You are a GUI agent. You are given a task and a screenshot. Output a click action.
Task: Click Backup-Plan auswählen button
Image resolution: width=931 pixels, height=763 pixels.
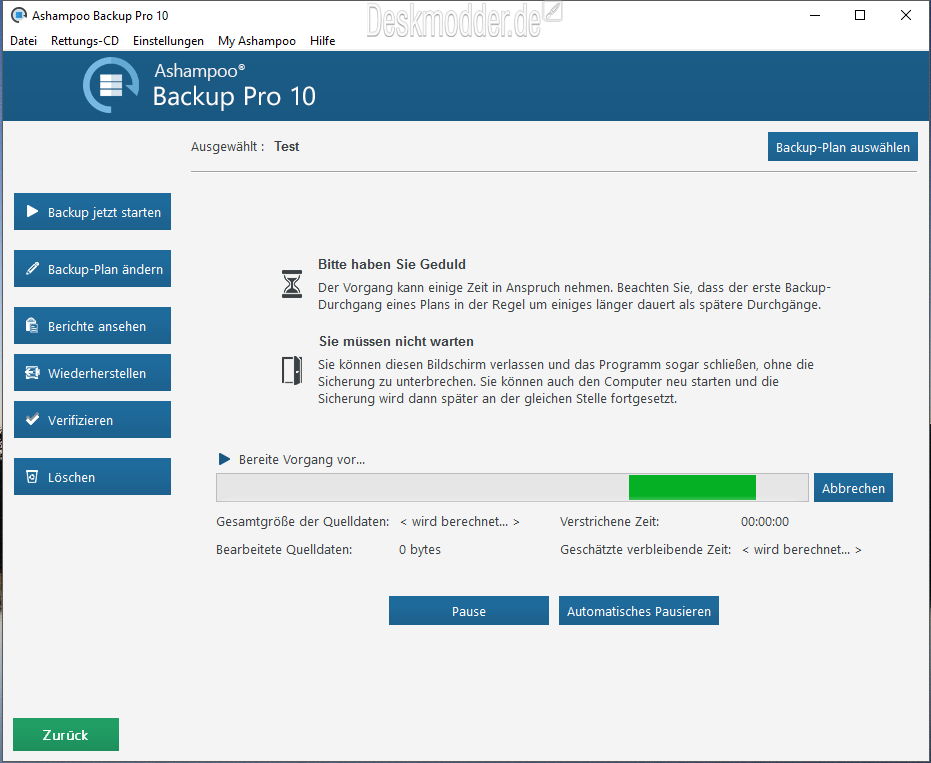click(x=843, y=147)
